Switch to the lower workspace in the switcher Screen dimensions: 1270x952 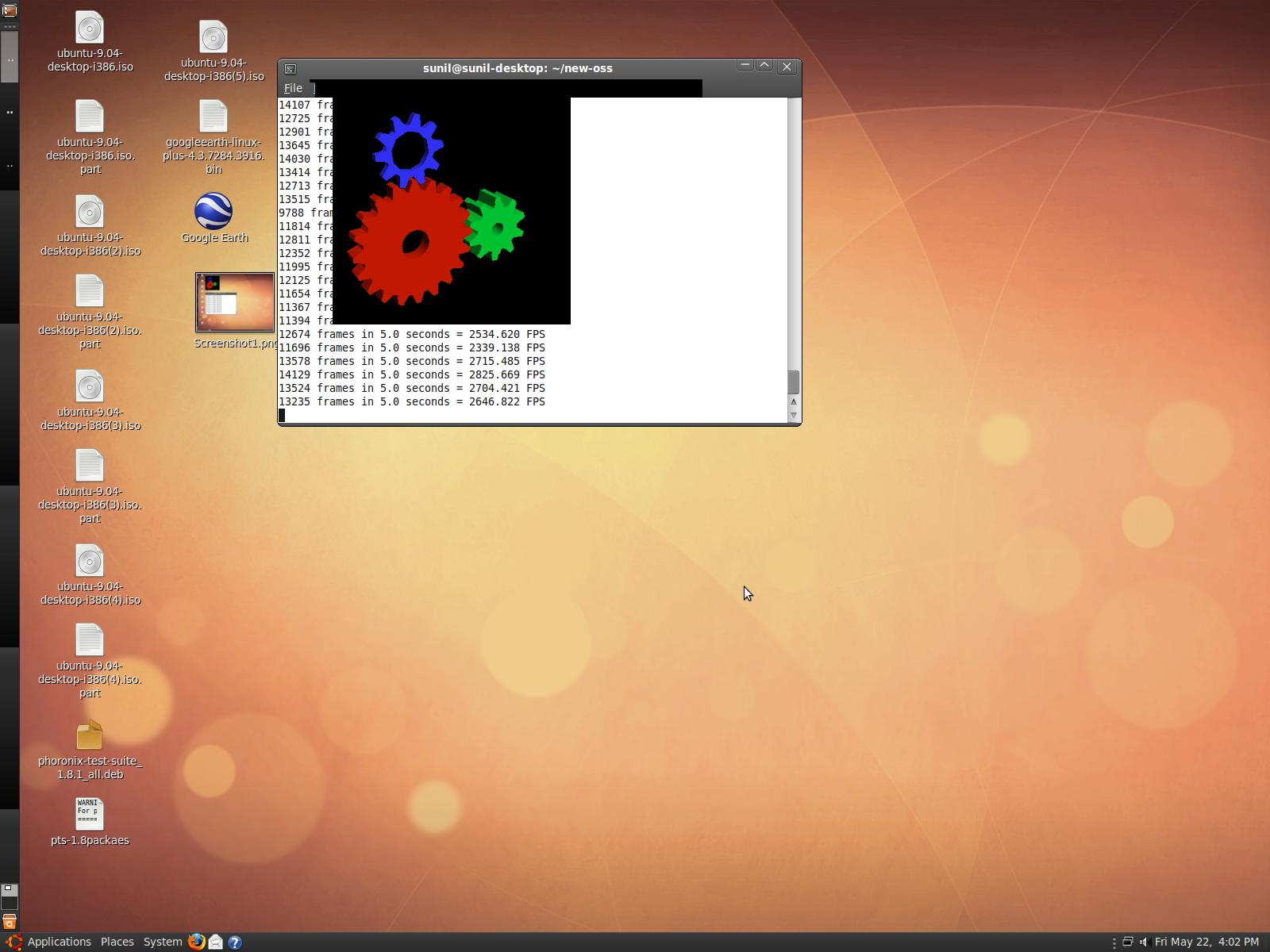(9, 903)
